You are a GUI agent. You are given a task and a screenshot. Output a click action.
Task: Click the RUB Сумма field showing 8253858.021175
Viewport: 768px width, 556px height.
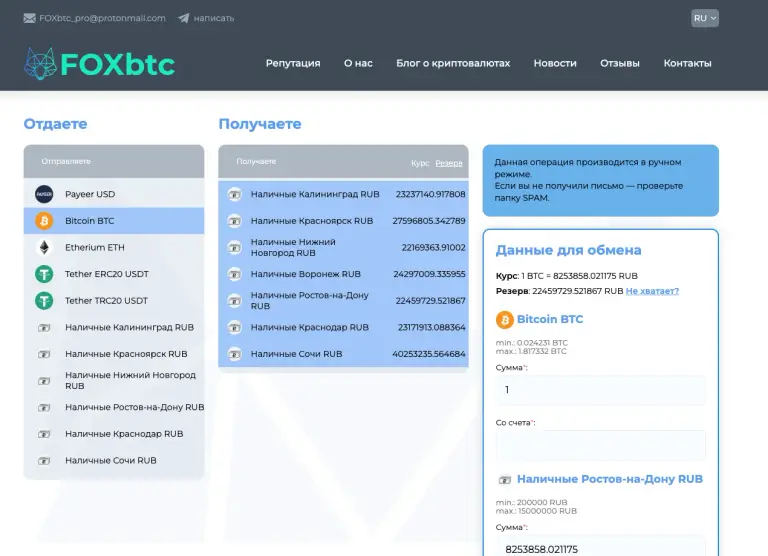click(600, 548)
